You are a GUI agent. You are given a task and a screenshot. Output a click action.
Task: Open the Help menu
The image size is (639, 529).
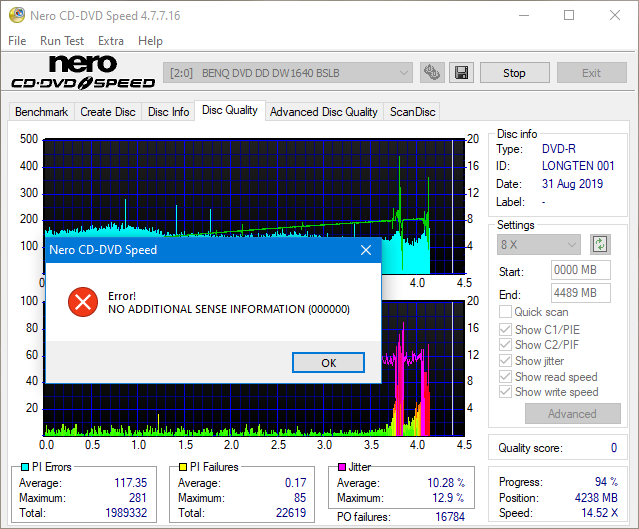pyautogui.click(x=150, y=41)
